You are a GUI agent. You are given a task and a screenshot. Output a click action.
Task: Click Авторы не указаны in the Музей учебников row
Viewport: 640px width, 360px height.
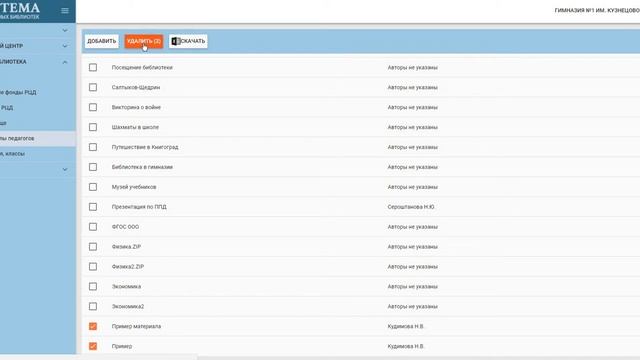coord(413,187)
